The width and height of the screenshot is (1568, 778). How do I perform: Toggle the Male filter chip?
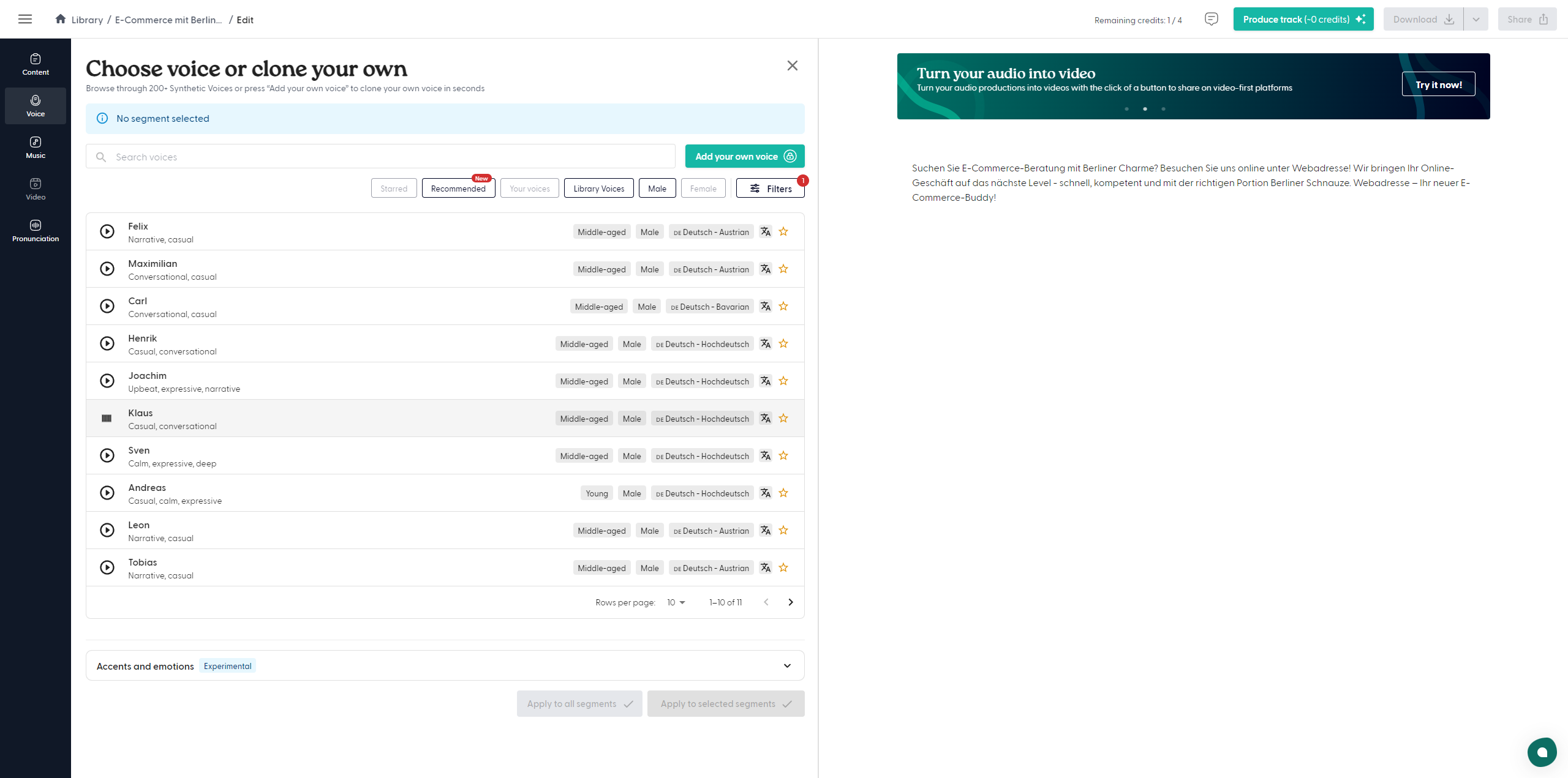[x=657, y=188]
